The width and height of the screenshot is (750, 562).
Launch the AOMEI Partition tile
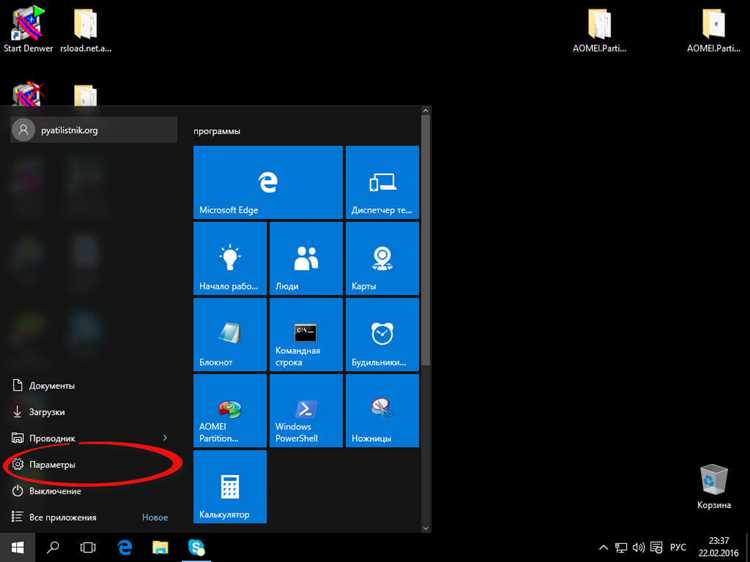click(x=229, y=410)
